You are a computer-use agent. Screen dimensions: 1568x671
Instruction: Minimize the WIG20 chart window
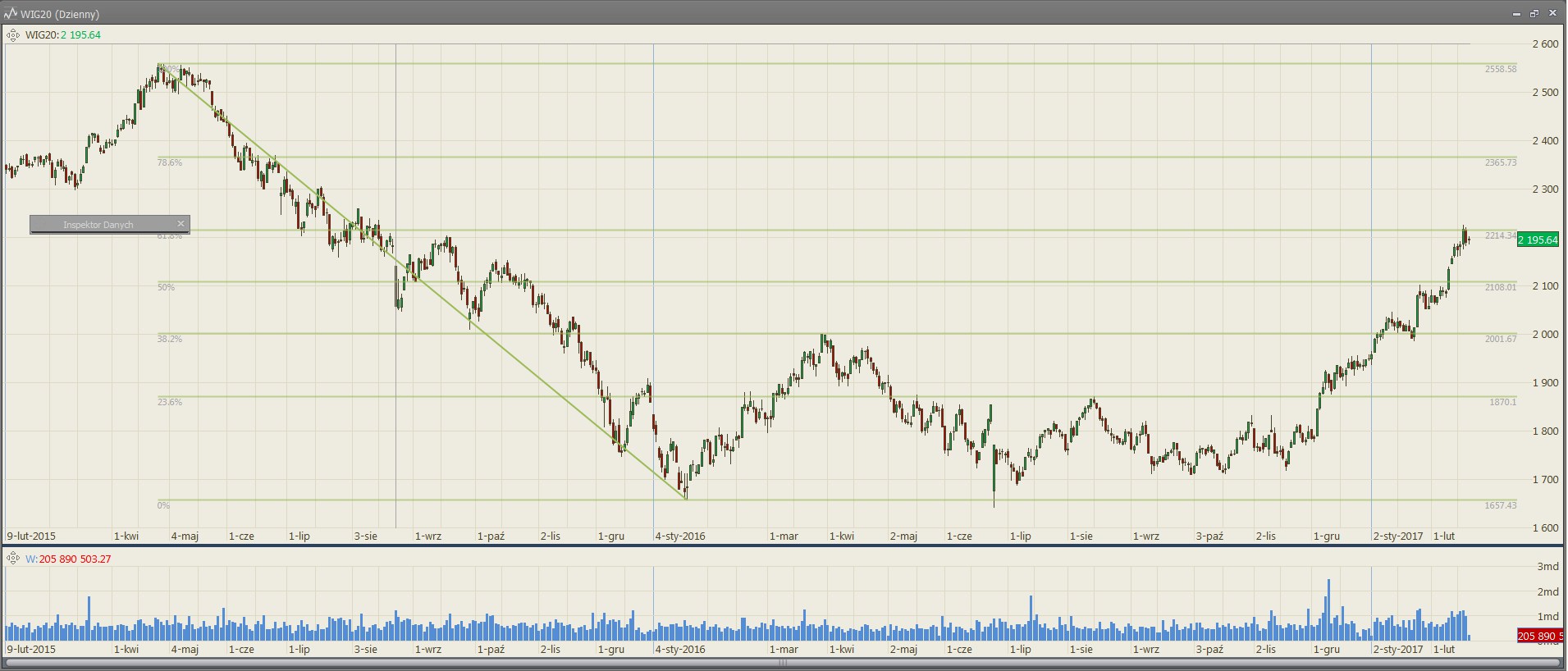click(1515, 14)
